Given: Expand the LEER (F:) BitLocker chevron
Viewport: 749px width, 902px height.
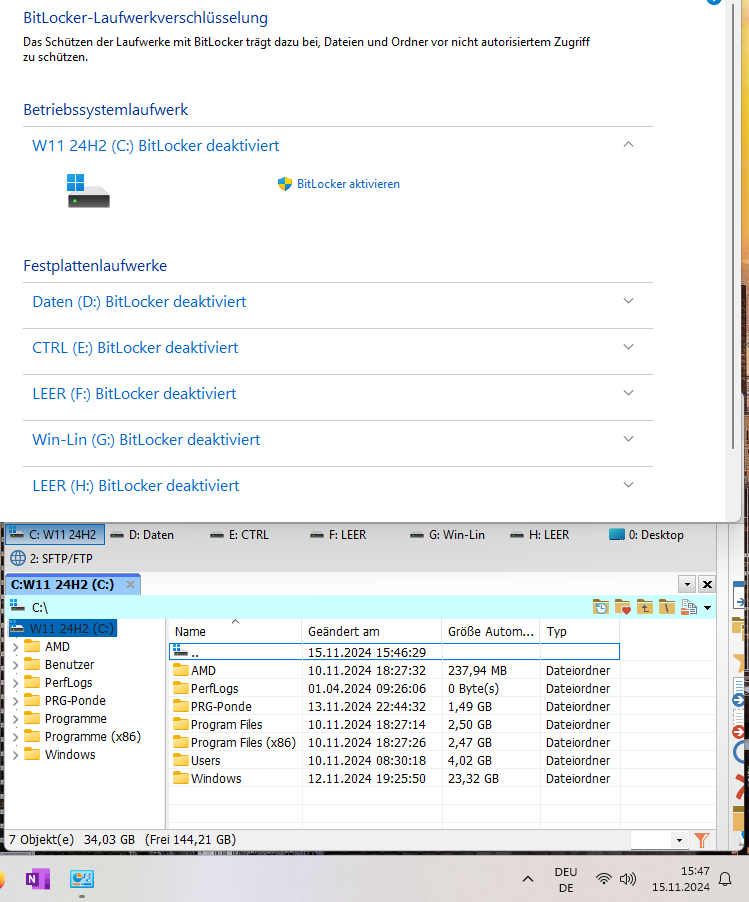Looking at the screenshot, I should point(628,393).
